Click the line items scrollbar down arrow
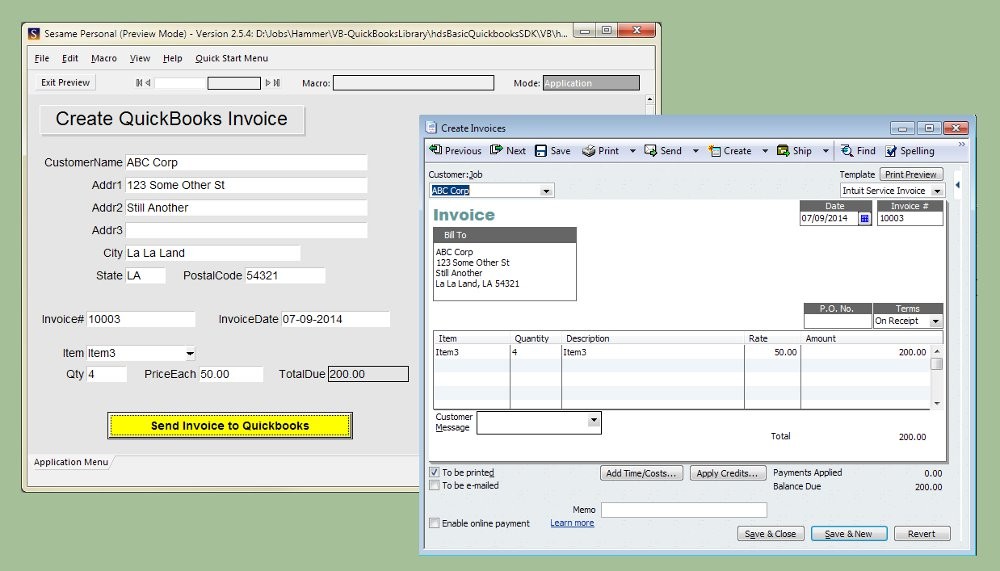This screenshot has height=571, width=1000. [x=937, y=403]
